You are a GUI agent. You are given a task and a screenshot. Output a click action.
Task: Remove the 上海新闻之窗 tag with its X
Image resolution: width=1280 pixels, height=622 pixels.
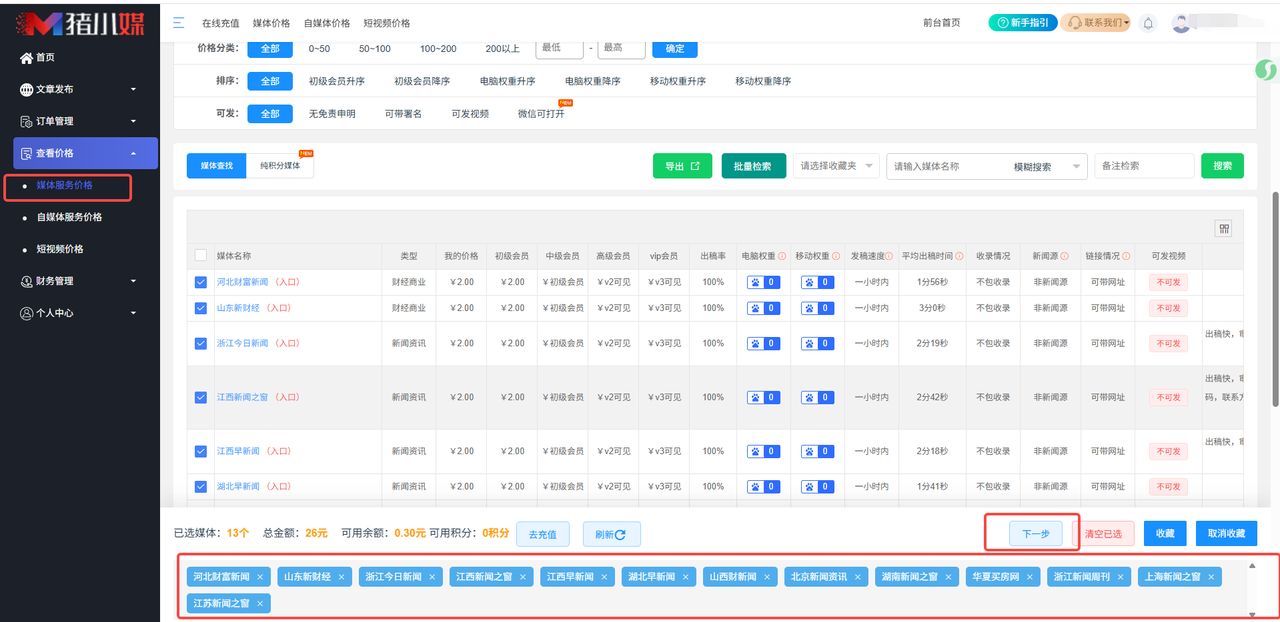point(1211,577)
